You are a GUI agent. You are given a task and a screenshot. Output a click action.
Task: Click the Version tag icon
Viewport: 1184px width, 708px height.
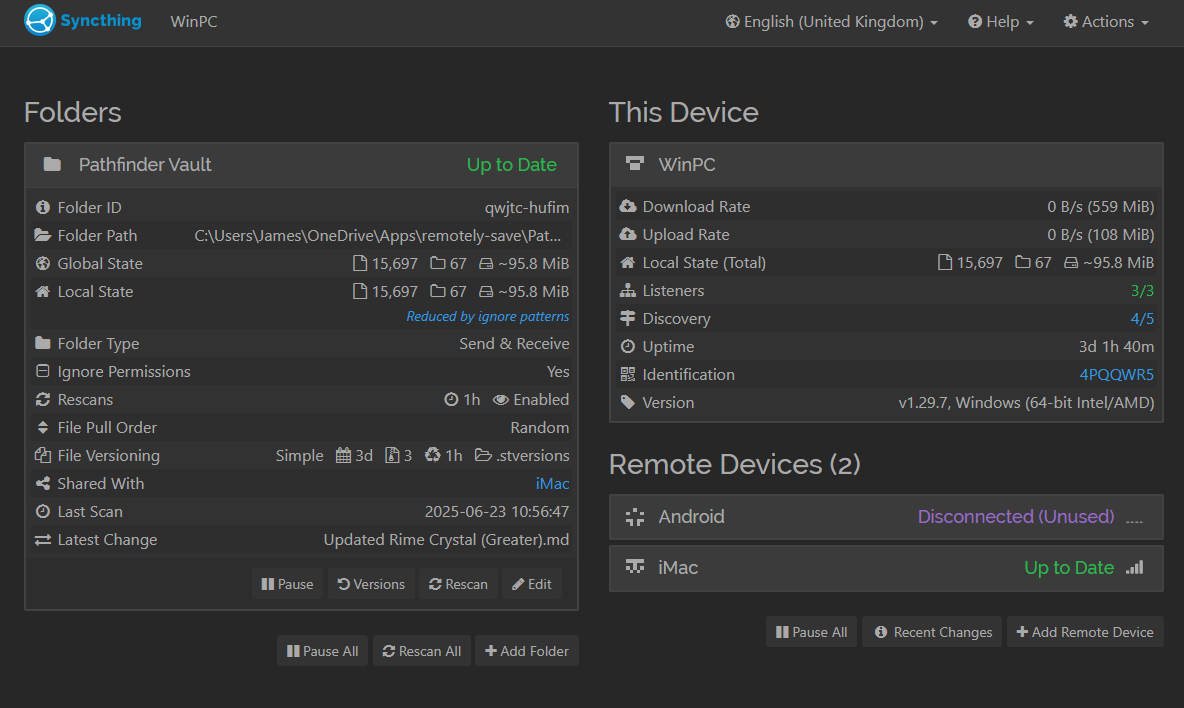pos(627,402)
